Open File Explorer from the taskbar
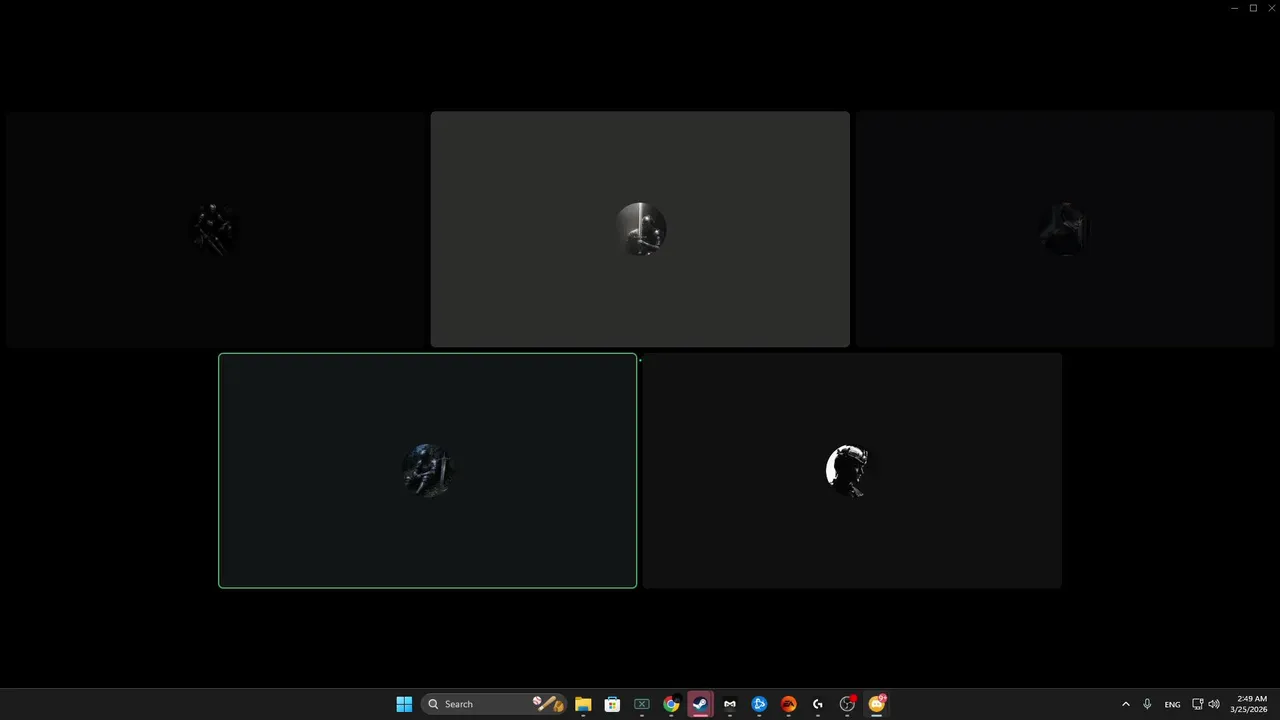 [x=583, y=704]
